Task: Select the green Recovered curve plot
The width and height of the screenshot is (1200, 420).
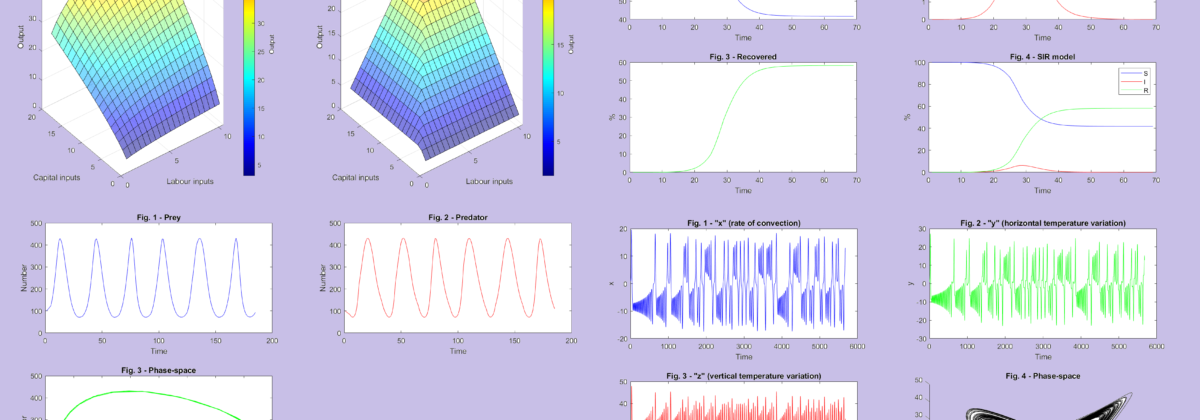Action: tap(743, 117)
